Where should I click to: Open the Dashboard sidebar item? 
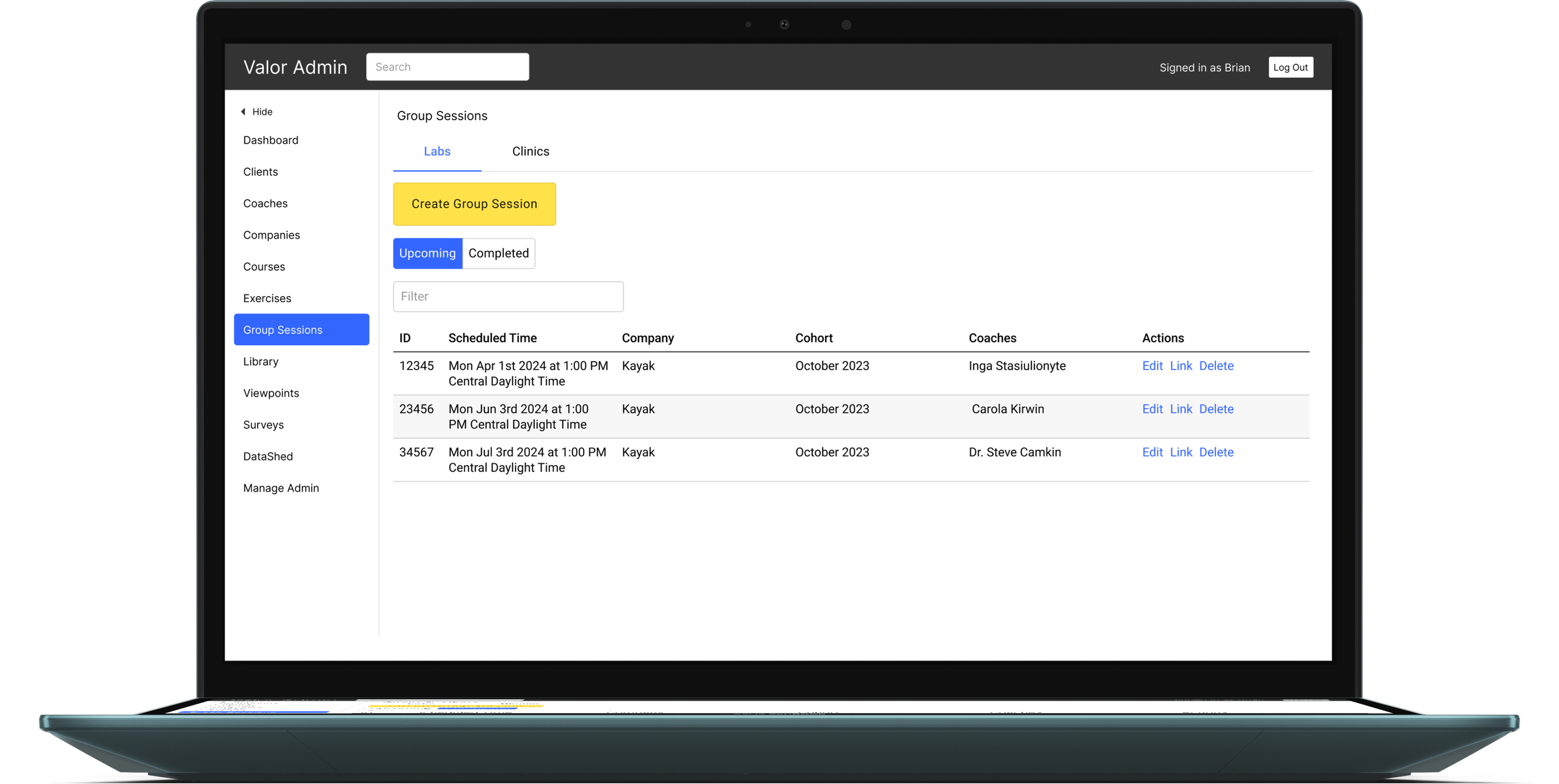(271, 140)
